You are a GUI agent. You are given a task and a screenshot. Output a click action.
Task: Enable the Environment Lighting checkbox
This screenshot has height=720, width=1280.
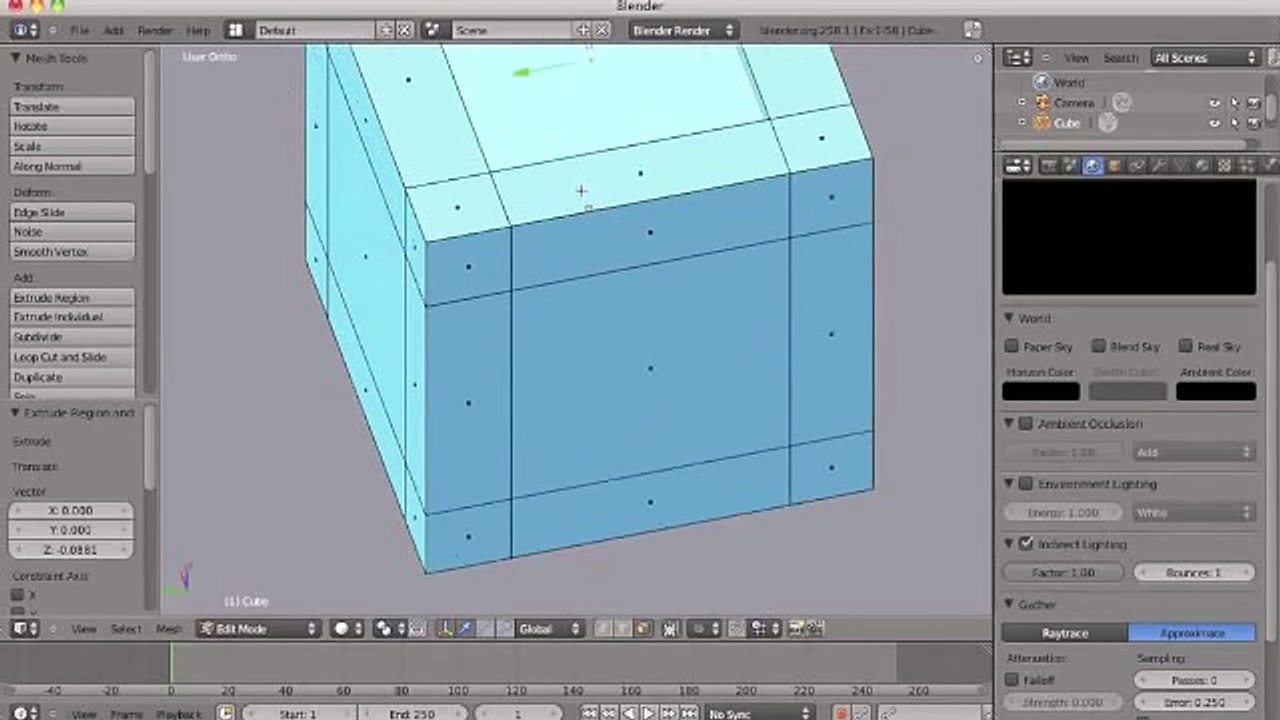click(x=1025, y=484)
